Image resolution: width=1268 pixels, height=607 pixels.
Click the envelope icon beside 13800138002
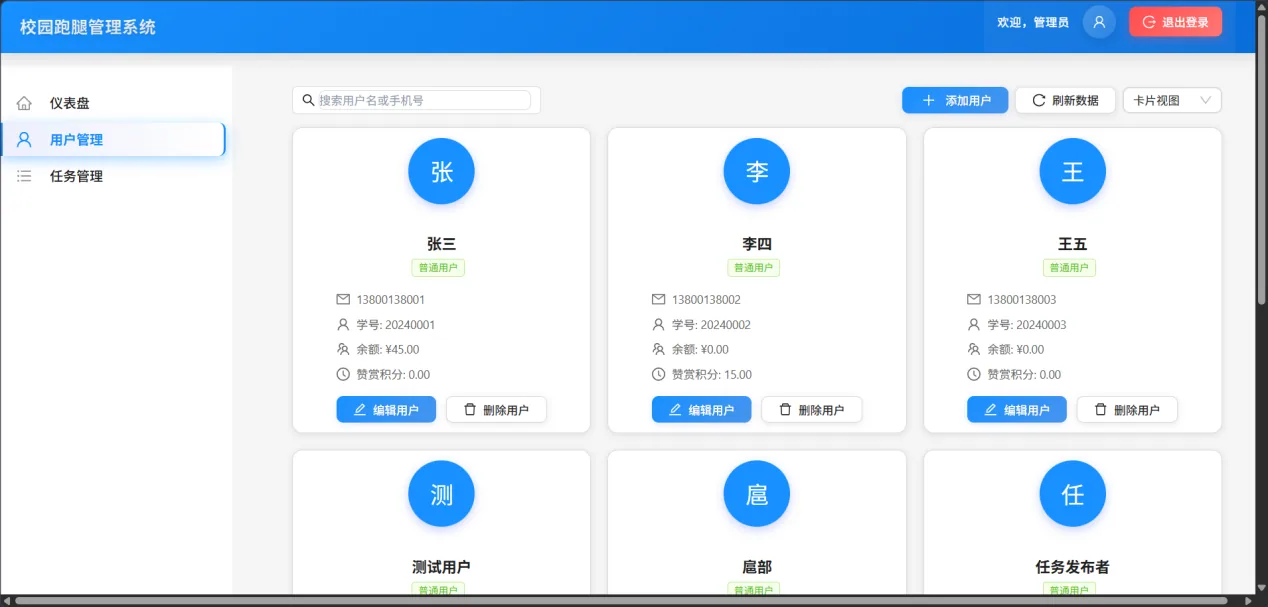(658, 299)
